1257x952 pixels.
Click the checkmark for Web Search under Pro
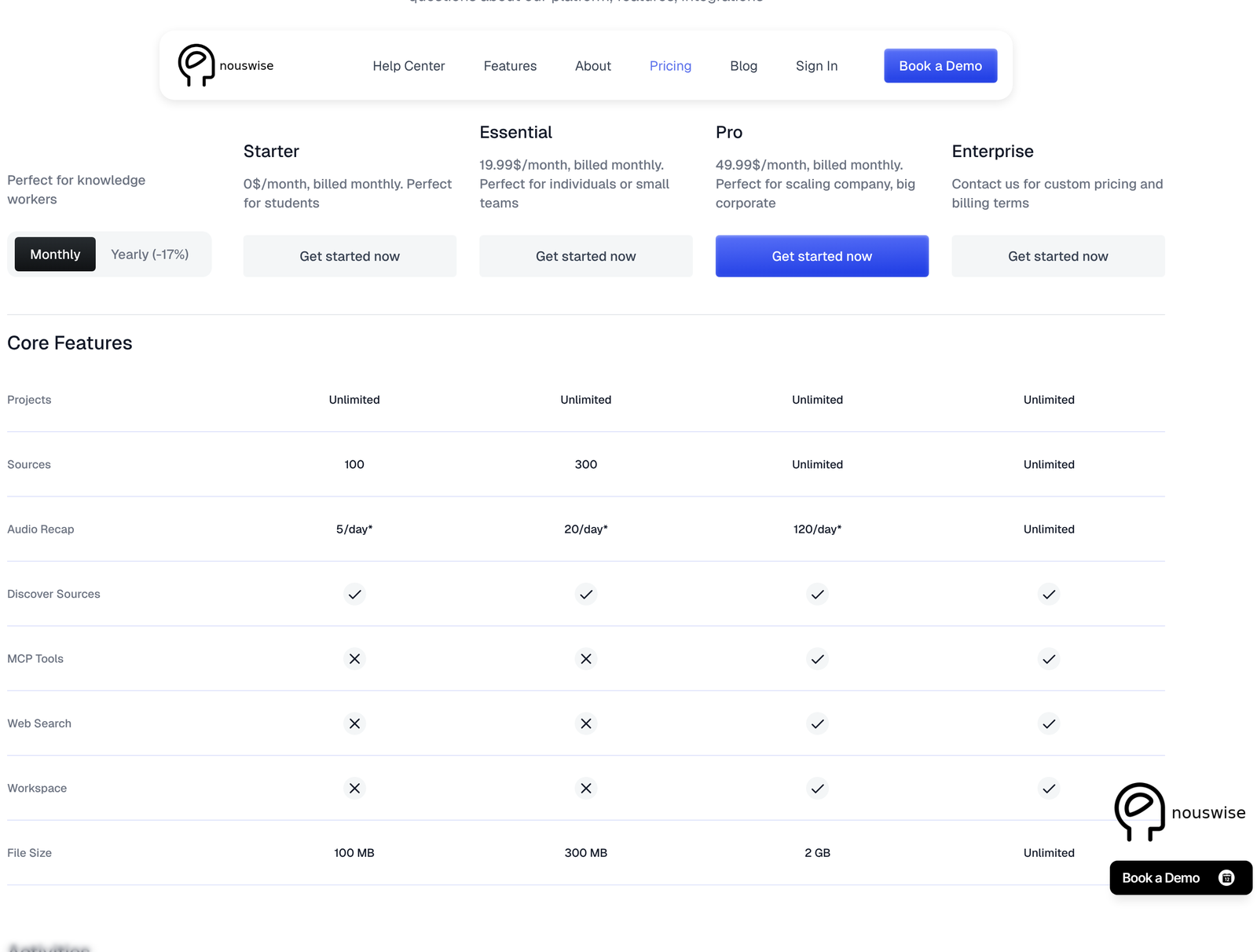coord(817,723)
